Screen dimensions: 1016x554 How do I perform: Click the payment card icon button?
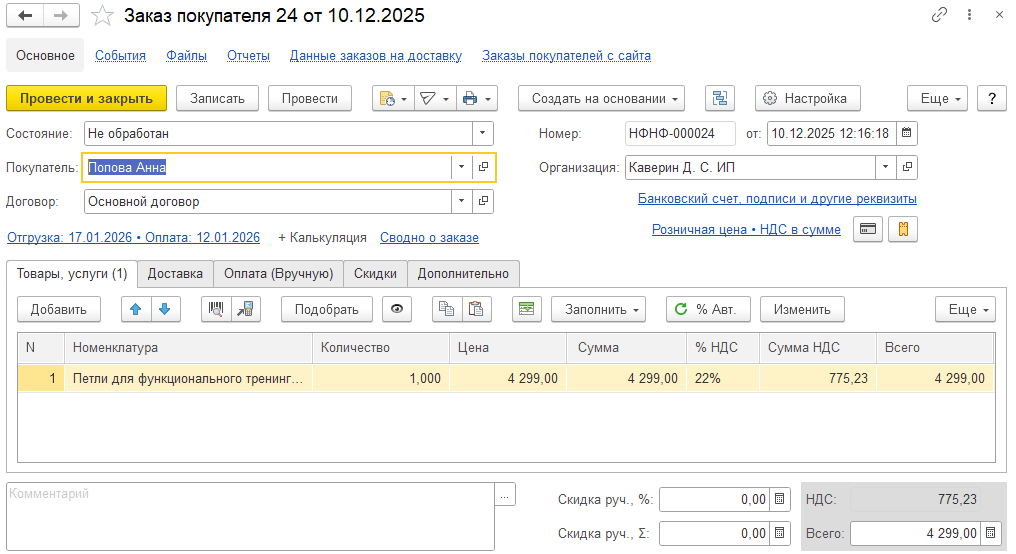pyautogui.click(x=868, y=229)
